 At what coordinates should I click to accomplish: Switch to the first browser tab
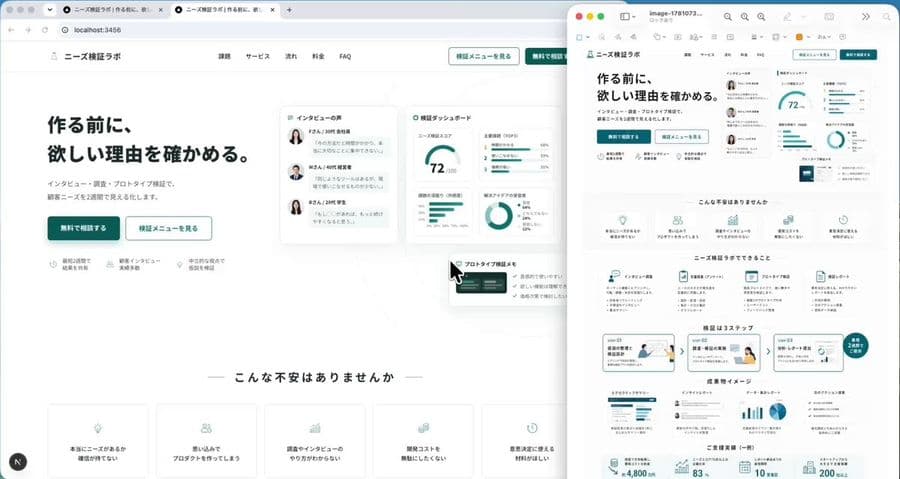[x=112, y=10]
